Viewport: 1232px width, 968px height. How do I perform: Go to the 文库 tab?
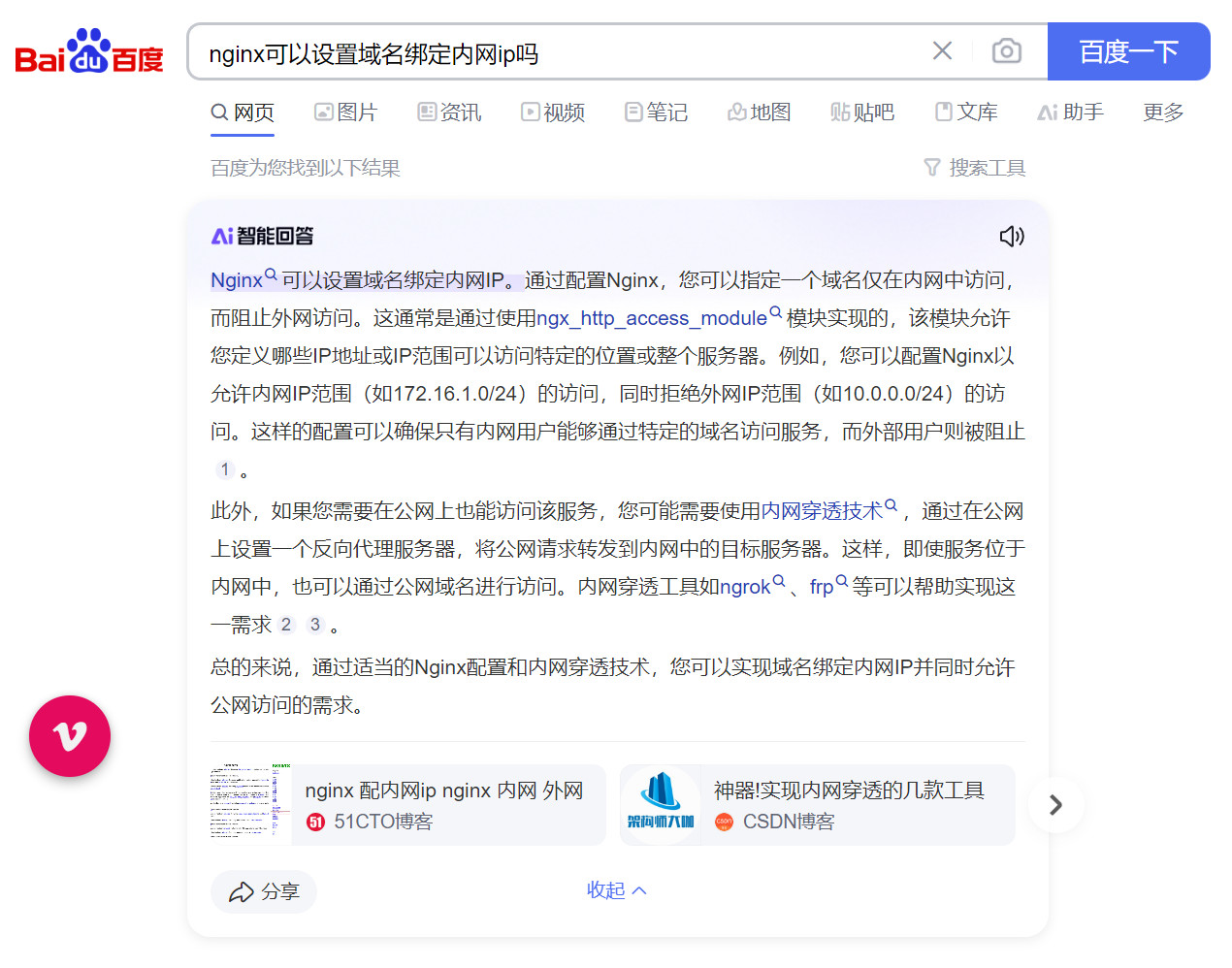(966, 113)
